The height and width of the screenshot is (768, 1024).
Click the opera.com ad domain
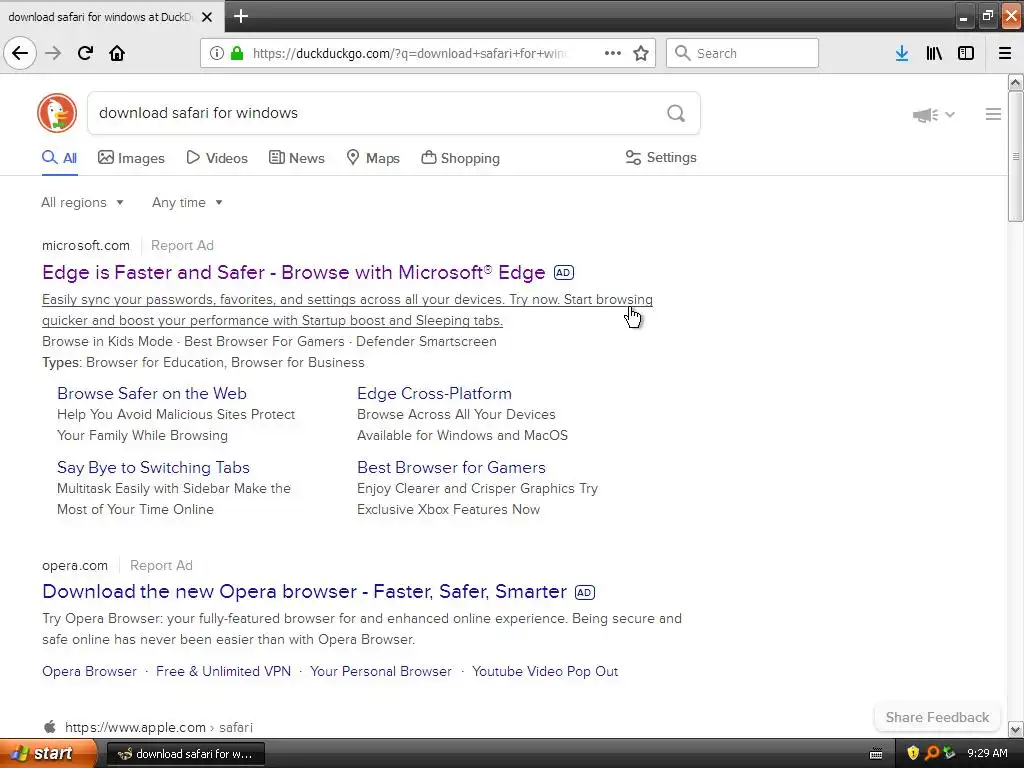click(75, 566)
